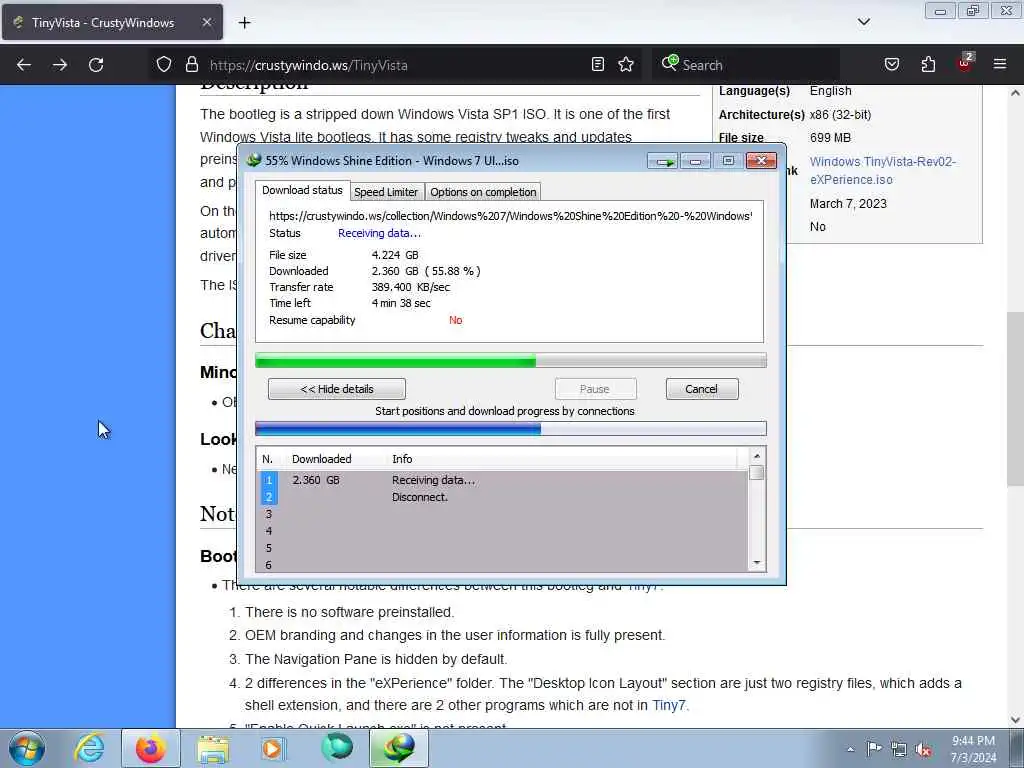Expand the list all tabs chevron

point(864,22)
